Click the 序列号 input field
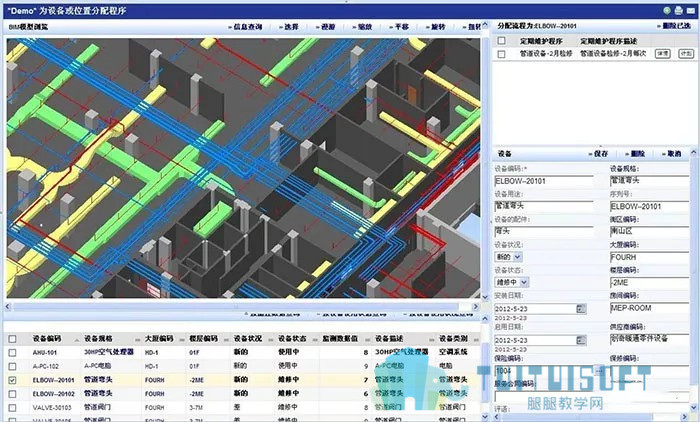 (x=650, y=206)
